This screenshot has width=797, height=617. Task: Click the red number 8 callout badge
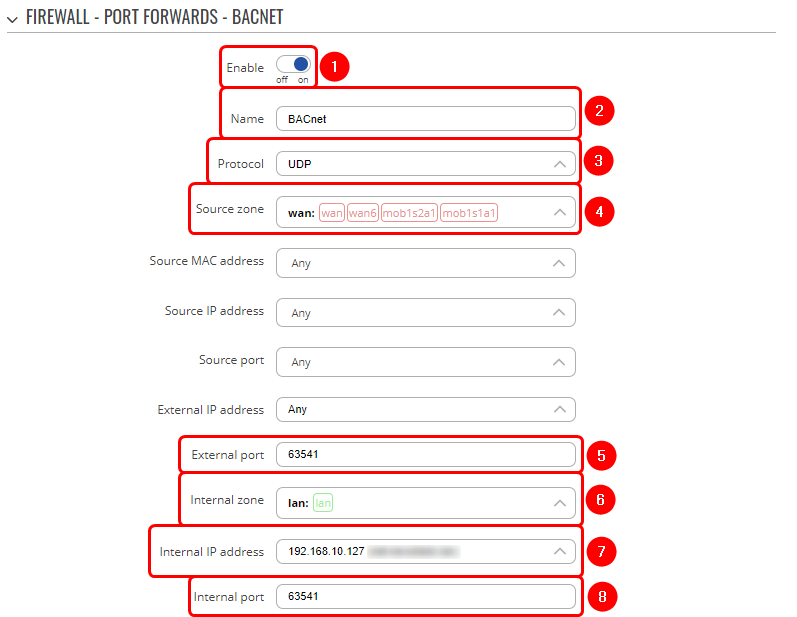600,597
